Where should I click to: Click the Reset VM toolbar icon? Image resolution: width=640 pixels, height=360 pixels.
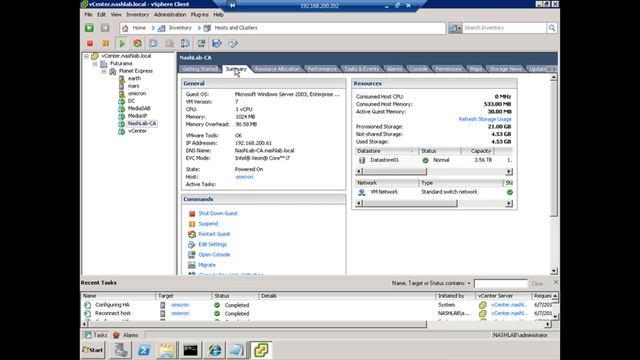click(x=138, y=43)
